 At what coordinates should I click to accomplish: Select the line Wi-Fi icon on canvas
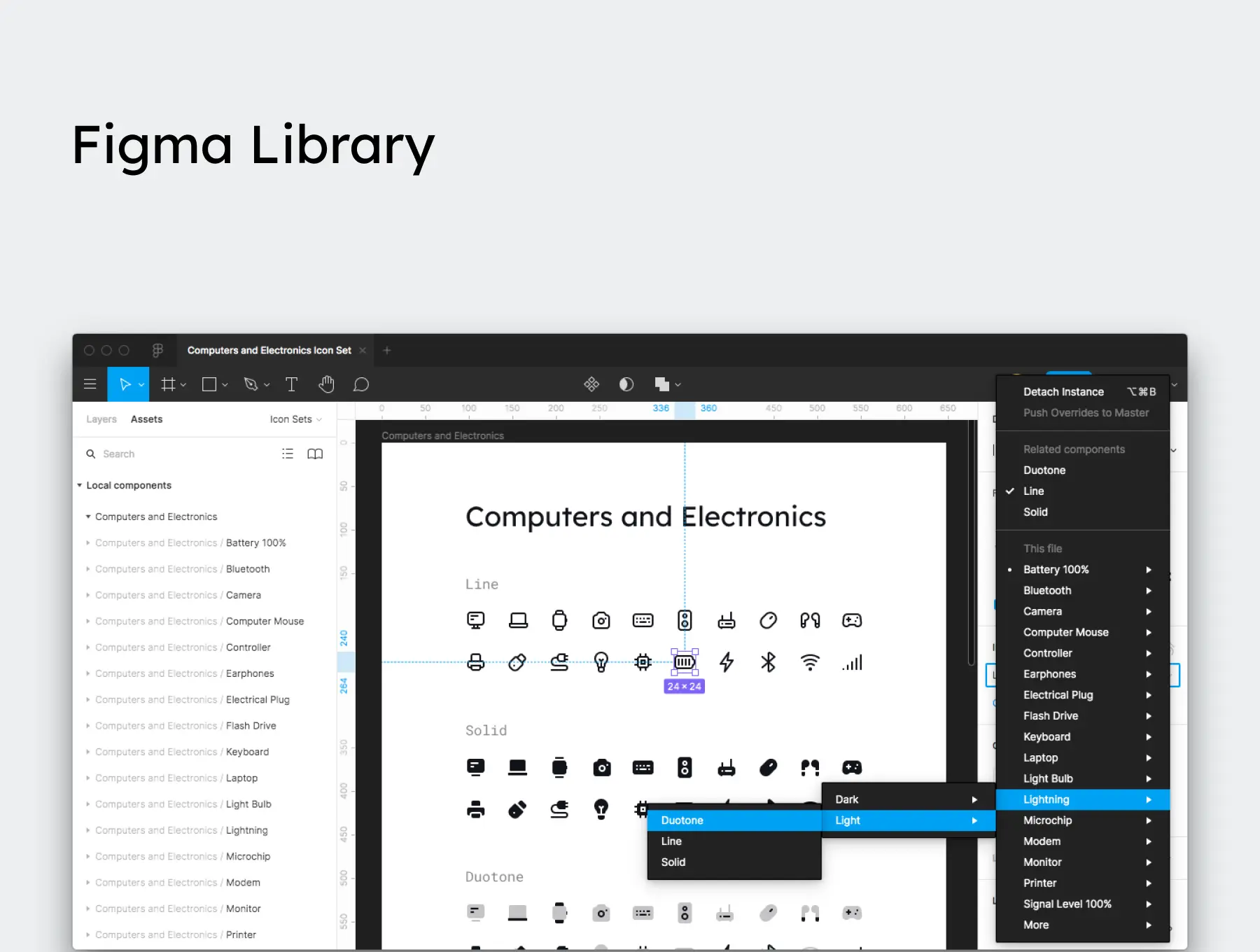(x=810, y=662)
